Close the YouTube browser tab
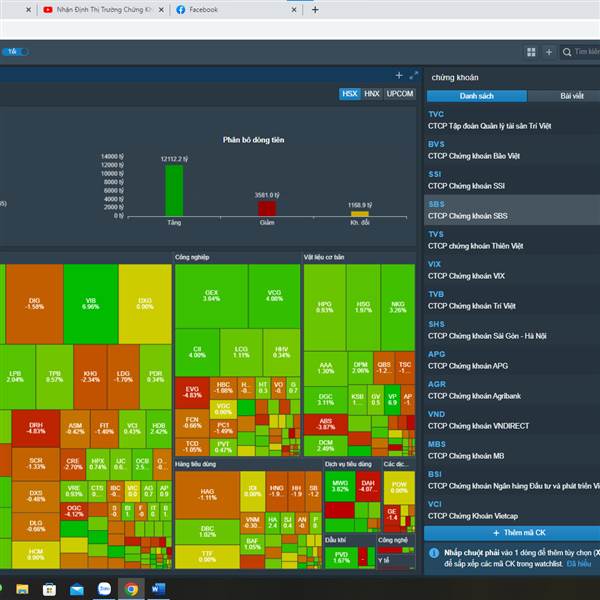Image resolution: width=600 pixels, height=600 pixels. tap(161, 10)
